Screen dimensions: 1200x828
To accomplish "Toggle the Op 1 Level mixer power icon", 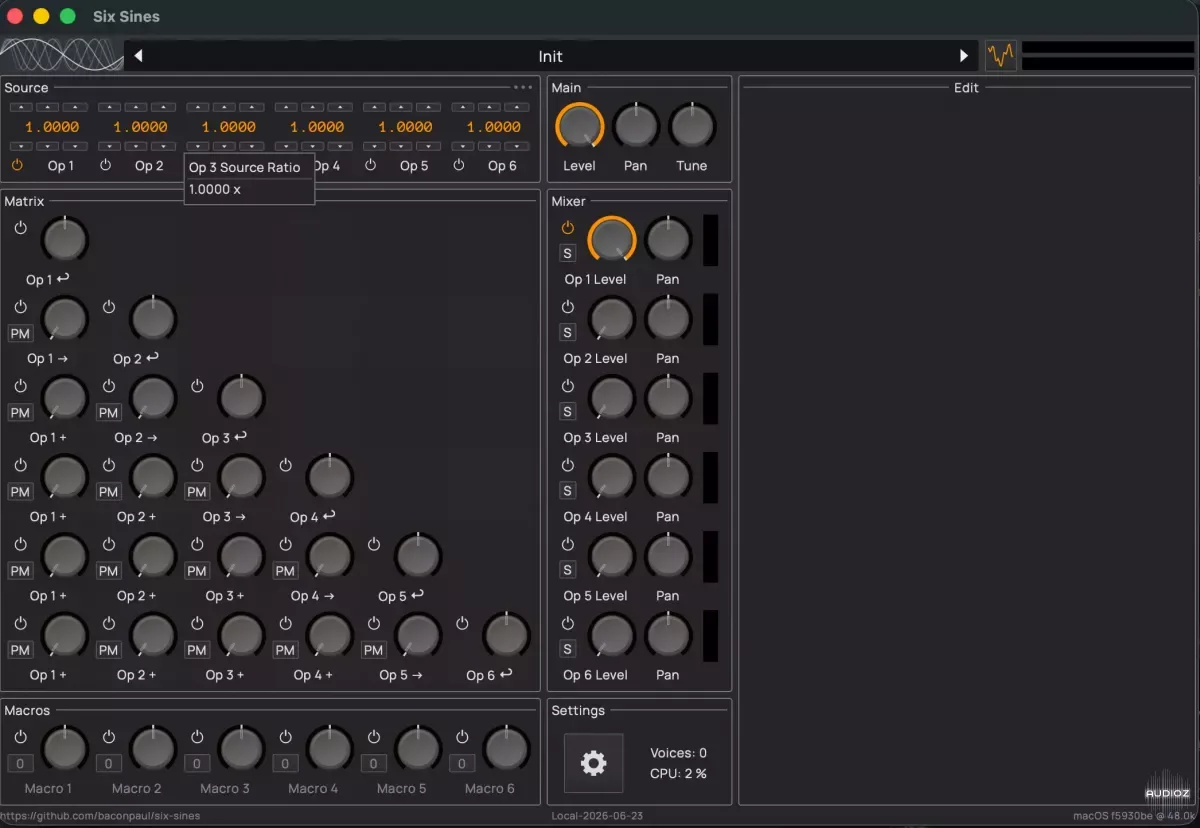I will 568,227.
